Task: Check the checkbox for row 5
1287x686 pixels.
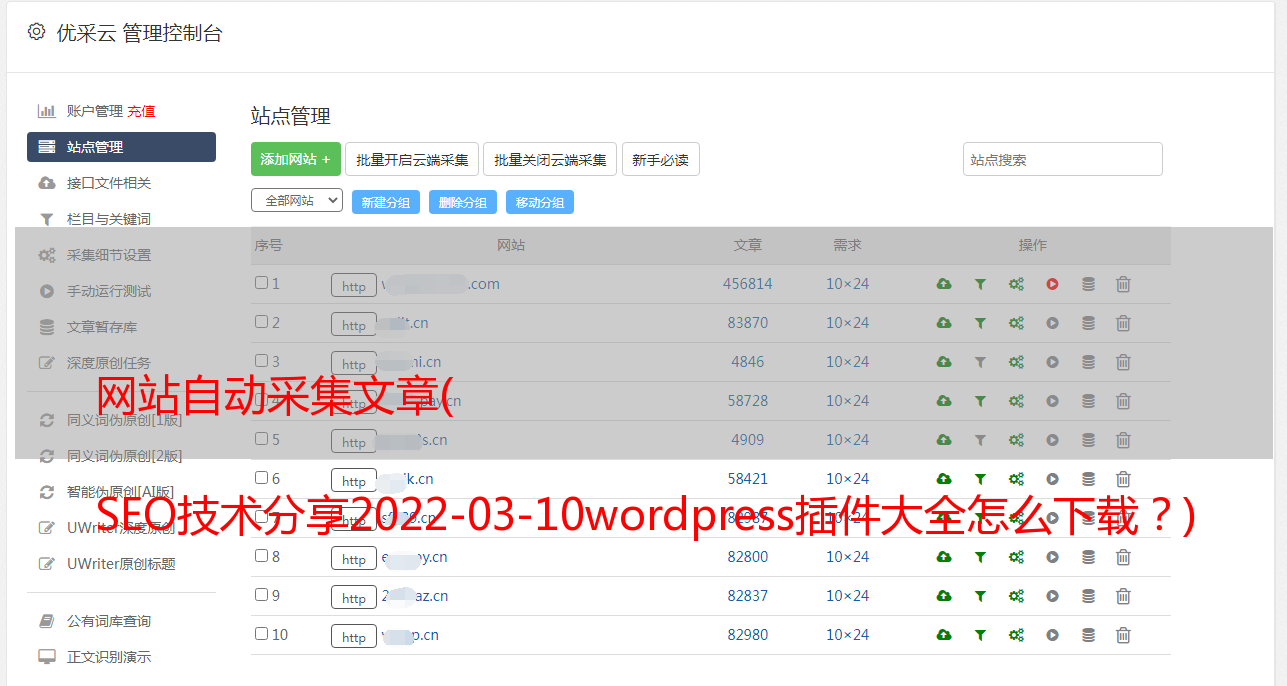Action: pos(261,439)
